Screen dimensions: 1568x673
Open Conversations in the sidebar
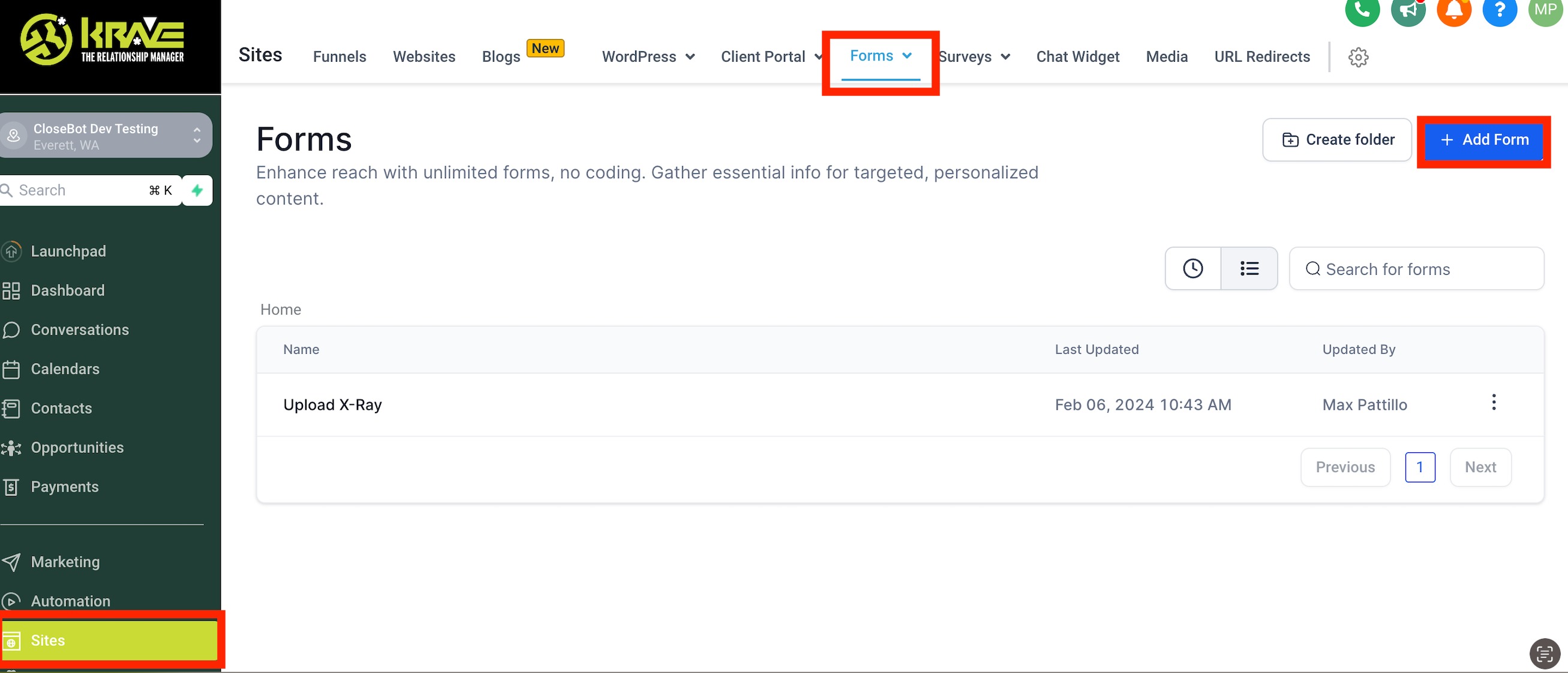[79, 330]
